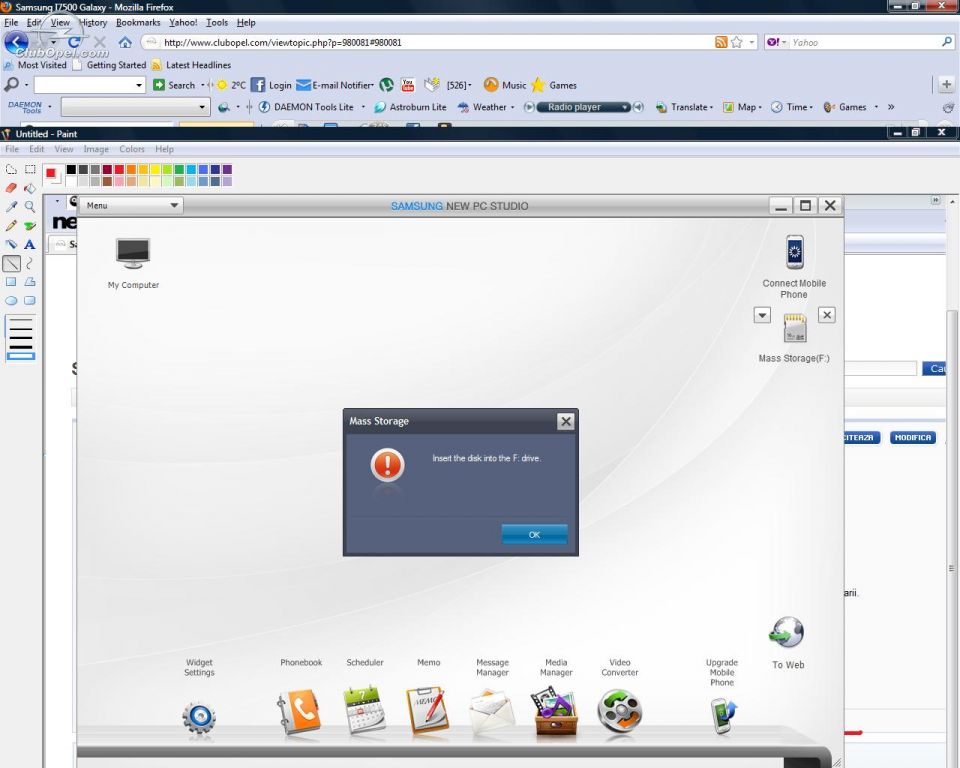Open the Radio player dropdown
The image size is (960, 768).
[624, 107]
